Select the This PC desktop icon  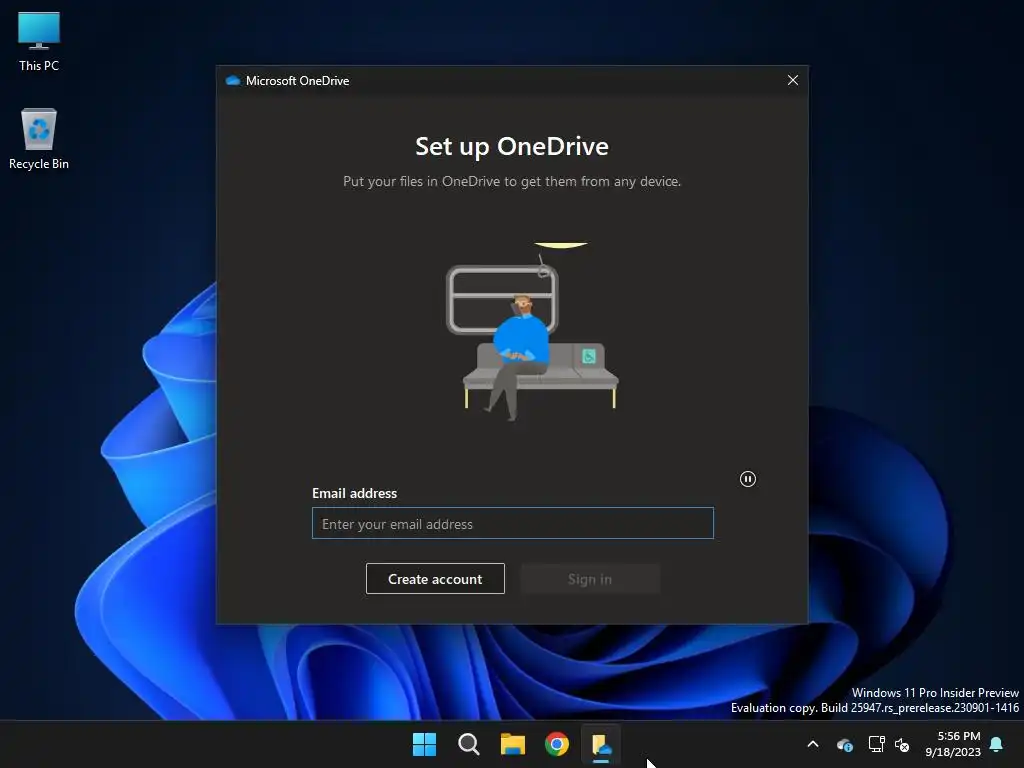pos(39,41)
